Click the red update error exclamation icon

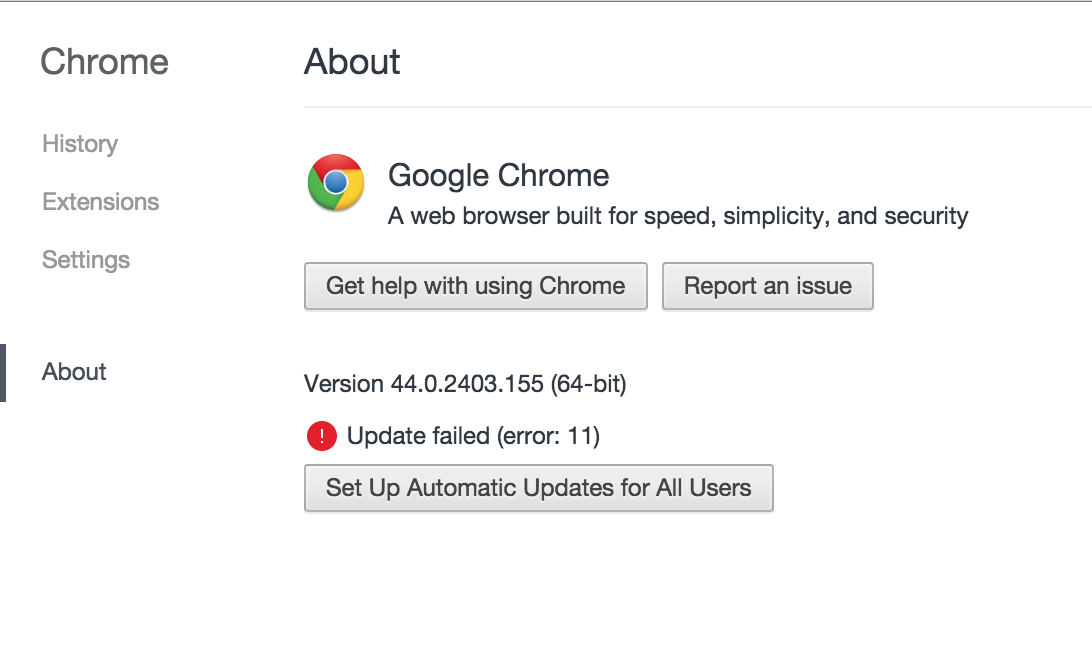coord(322,436)
